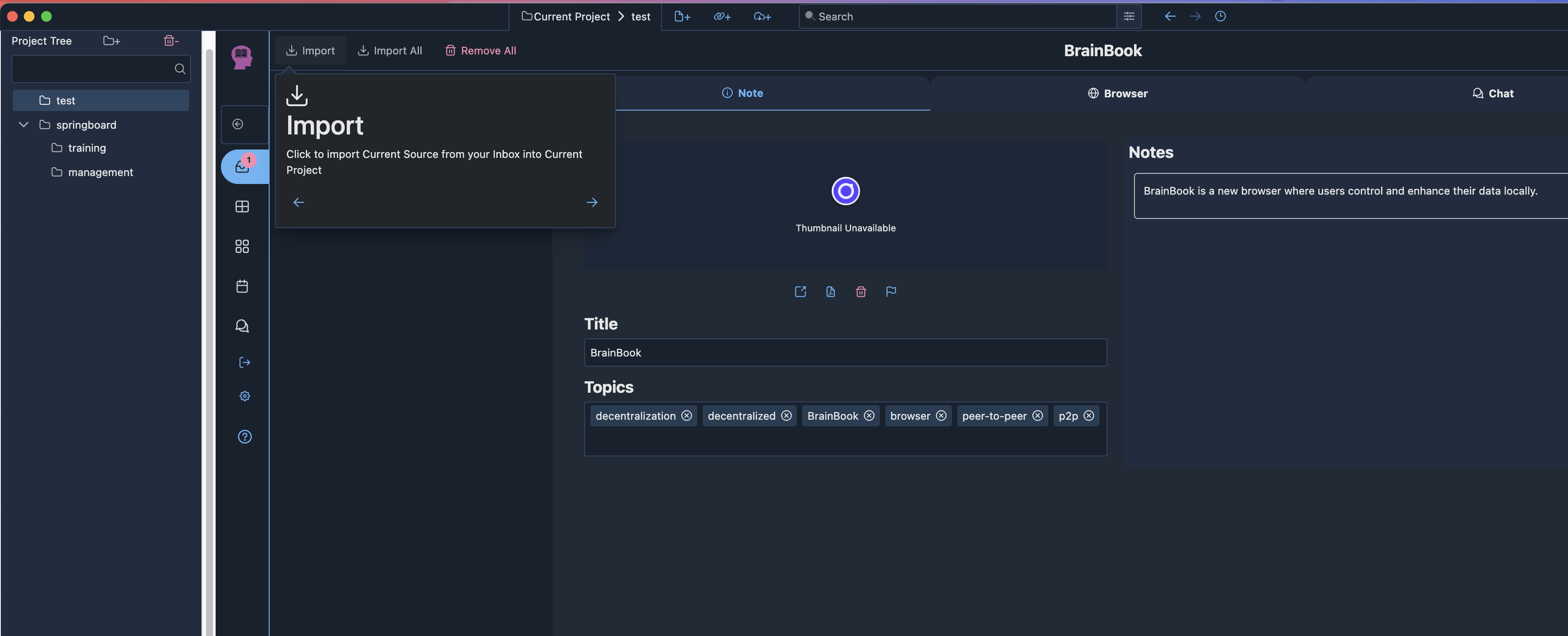Click the help question mark icon
The height and width of the screenshot is (636, 1568).
coord(245,437)
